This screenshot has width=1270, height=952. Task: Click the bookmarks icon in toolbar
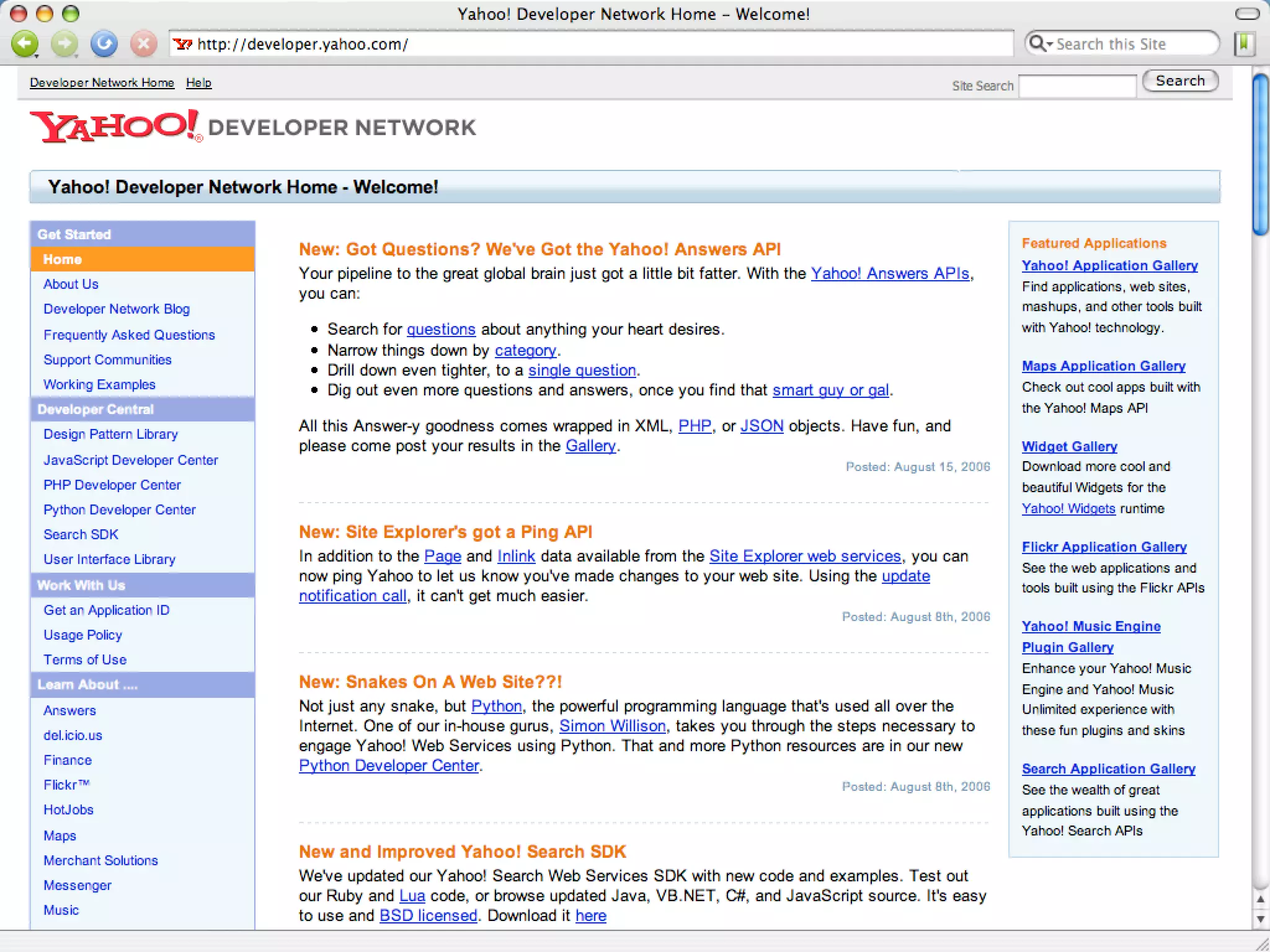[x=1244, y=44]
